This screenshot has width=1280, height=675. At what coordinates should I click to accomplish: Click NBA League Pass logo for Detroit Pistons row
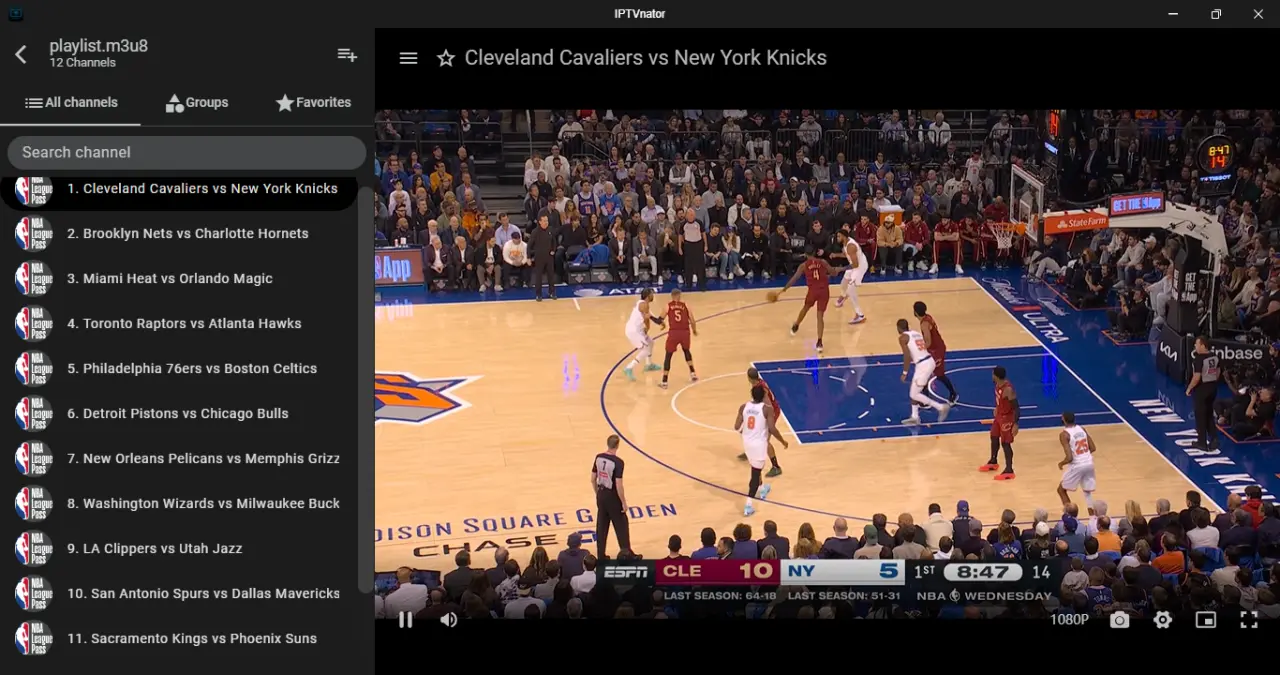pos(34,413)
